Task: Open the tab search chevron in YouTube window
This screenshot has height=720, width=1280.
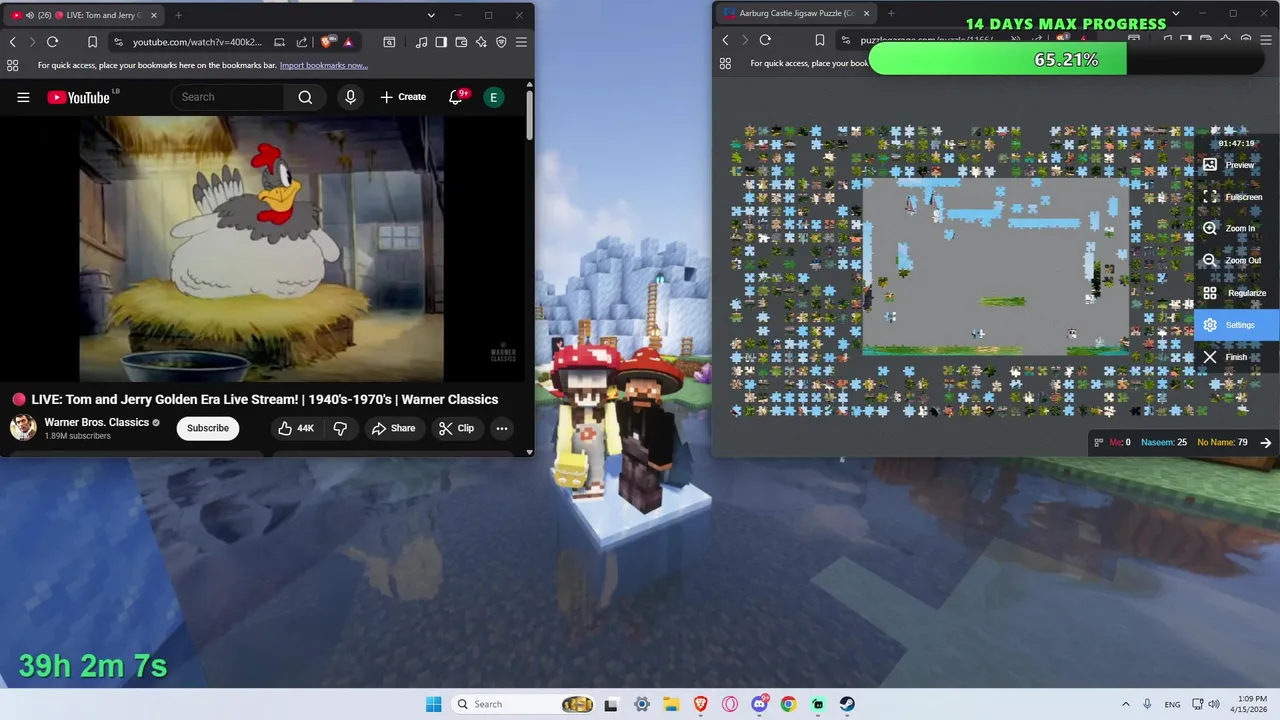Action: coord(431,15)
